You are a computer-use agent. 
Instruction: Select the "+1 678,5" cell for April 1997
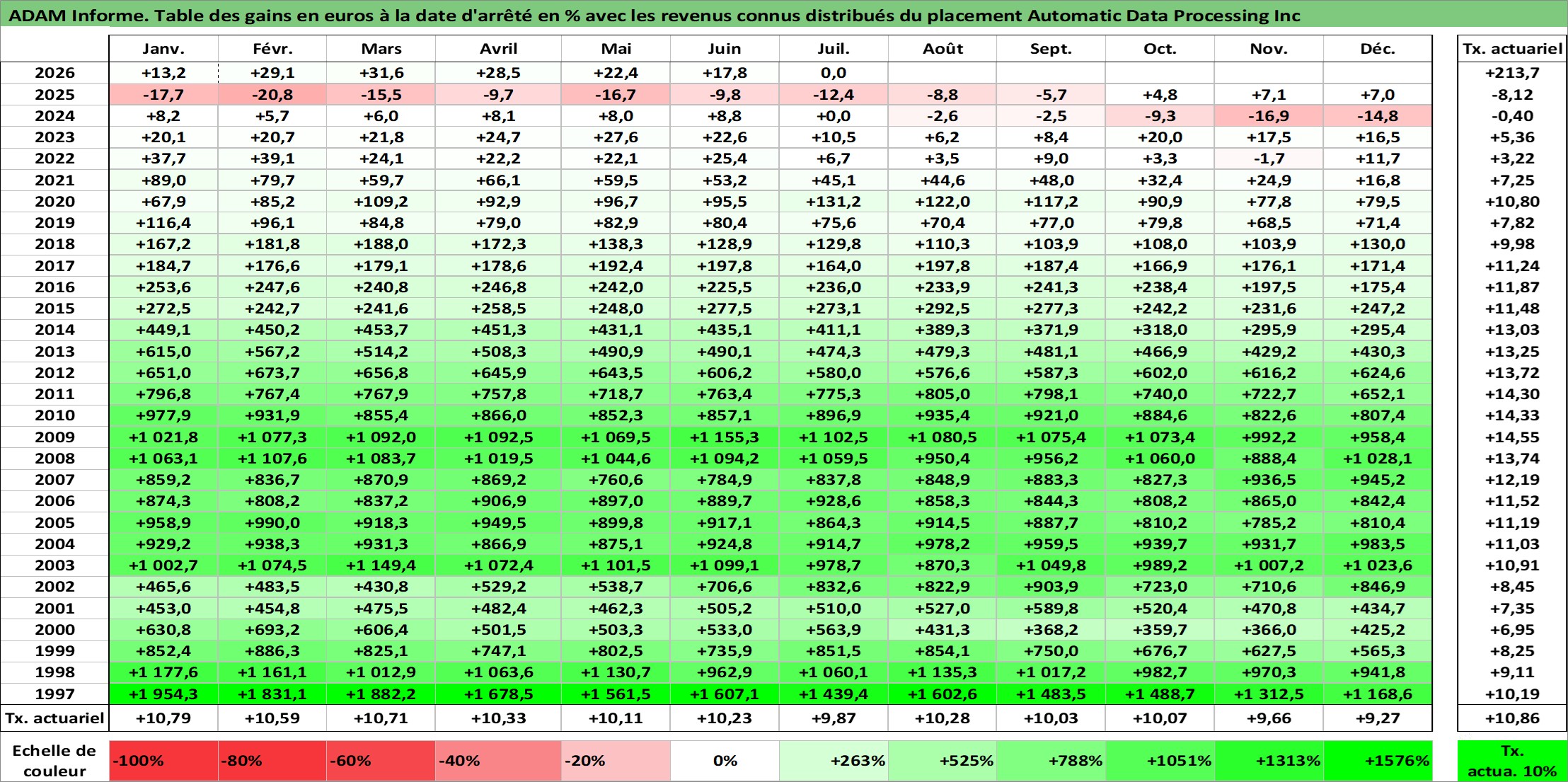(499, 694)
